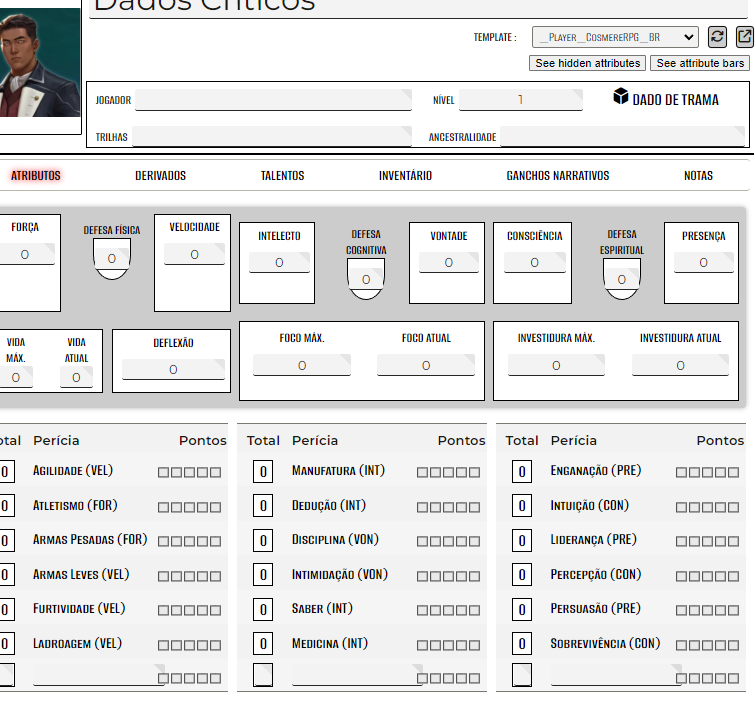Viewport: 756px width, 728px height.
Task: Check last point box for Medicina (INT)
Action: tap(474, 645)
